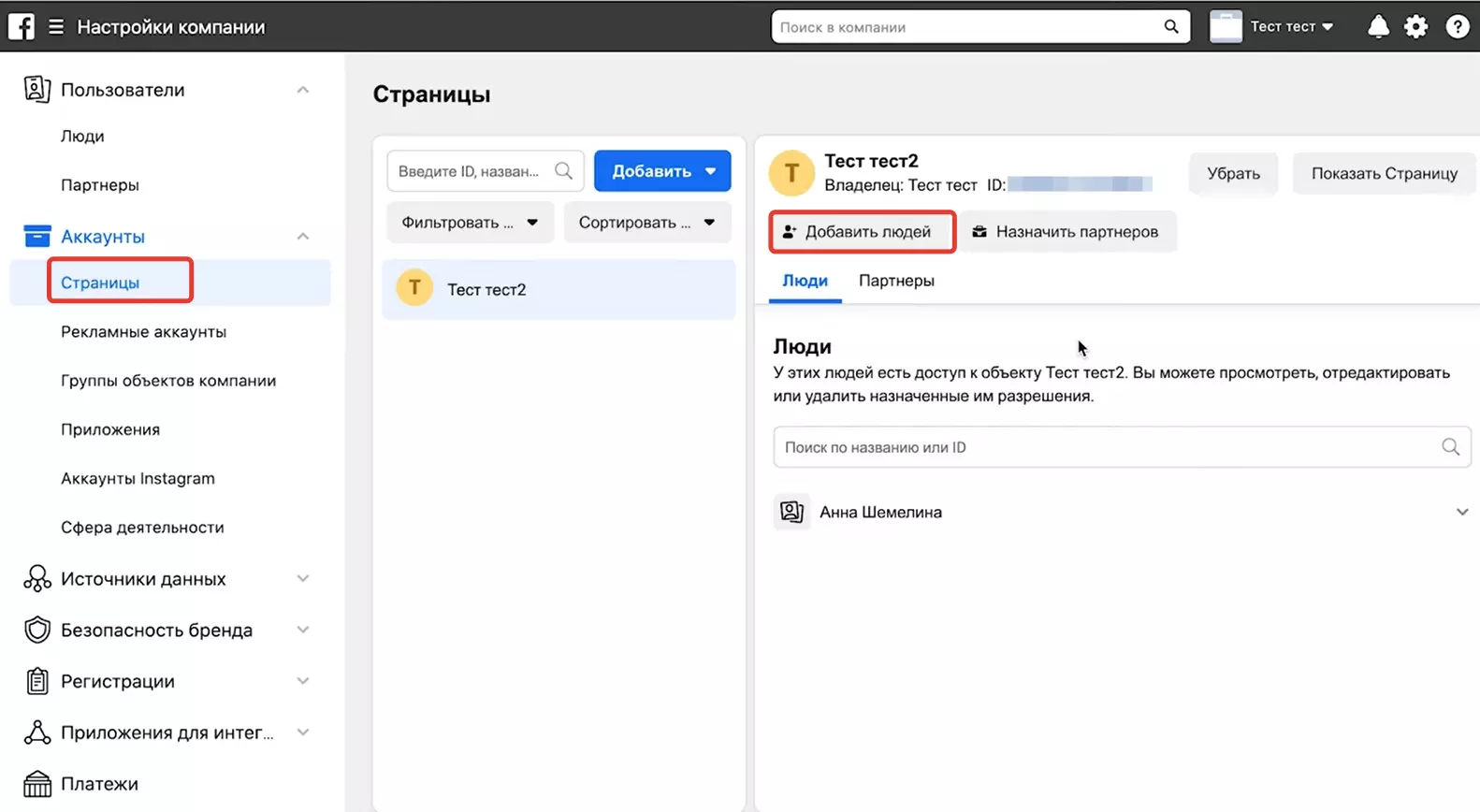Click the Безопасность бренда shield icon

click(x=37, y=630)
